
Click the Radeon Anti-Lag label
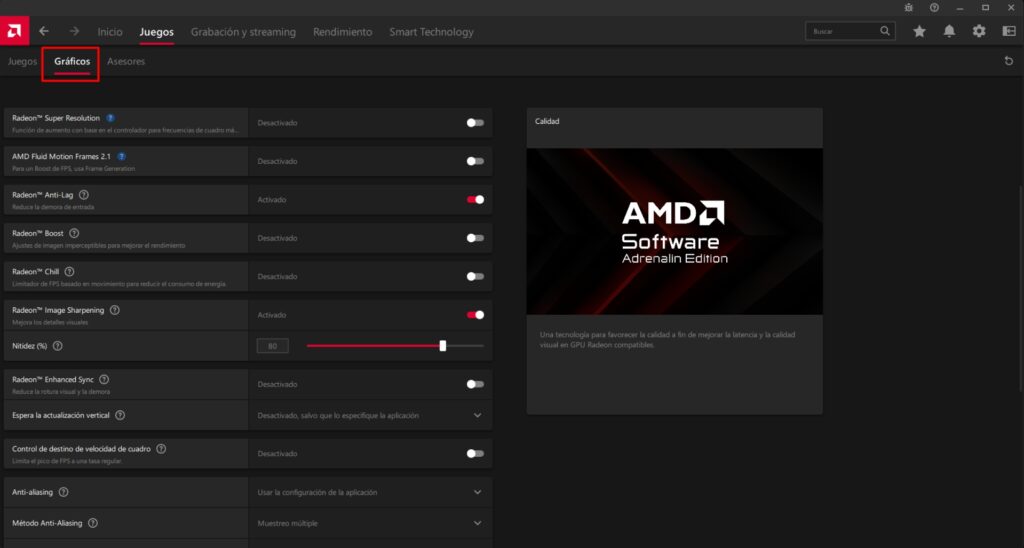(42, 195)
